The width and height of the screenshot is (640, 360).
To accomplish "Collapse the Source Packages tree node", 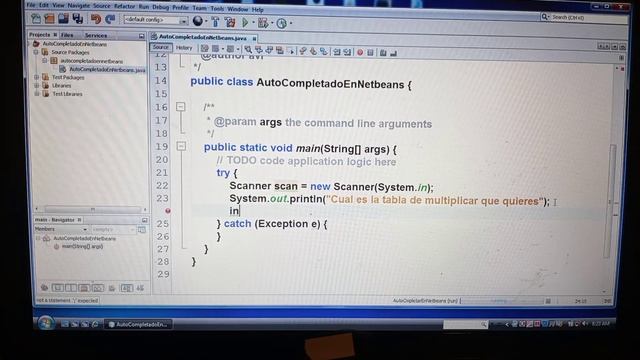I will [x=36, y=52].
